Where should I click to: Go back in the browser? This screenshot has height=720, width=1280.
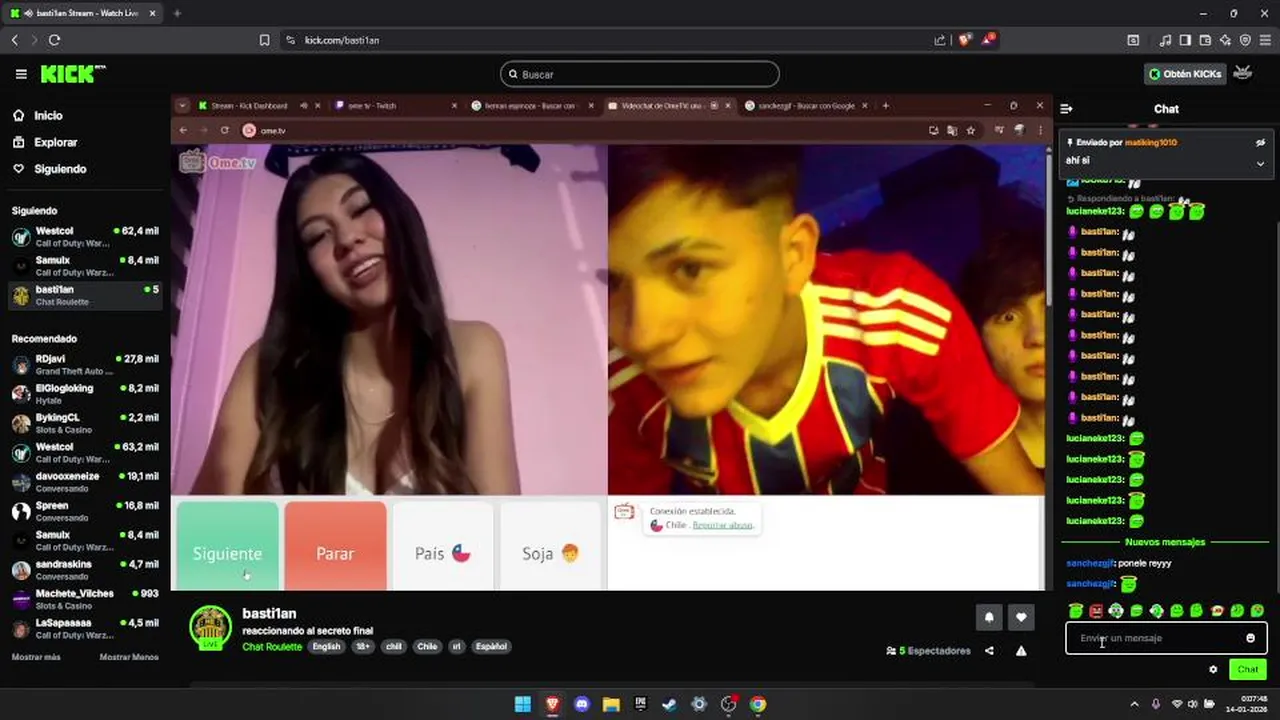point(15,40)
